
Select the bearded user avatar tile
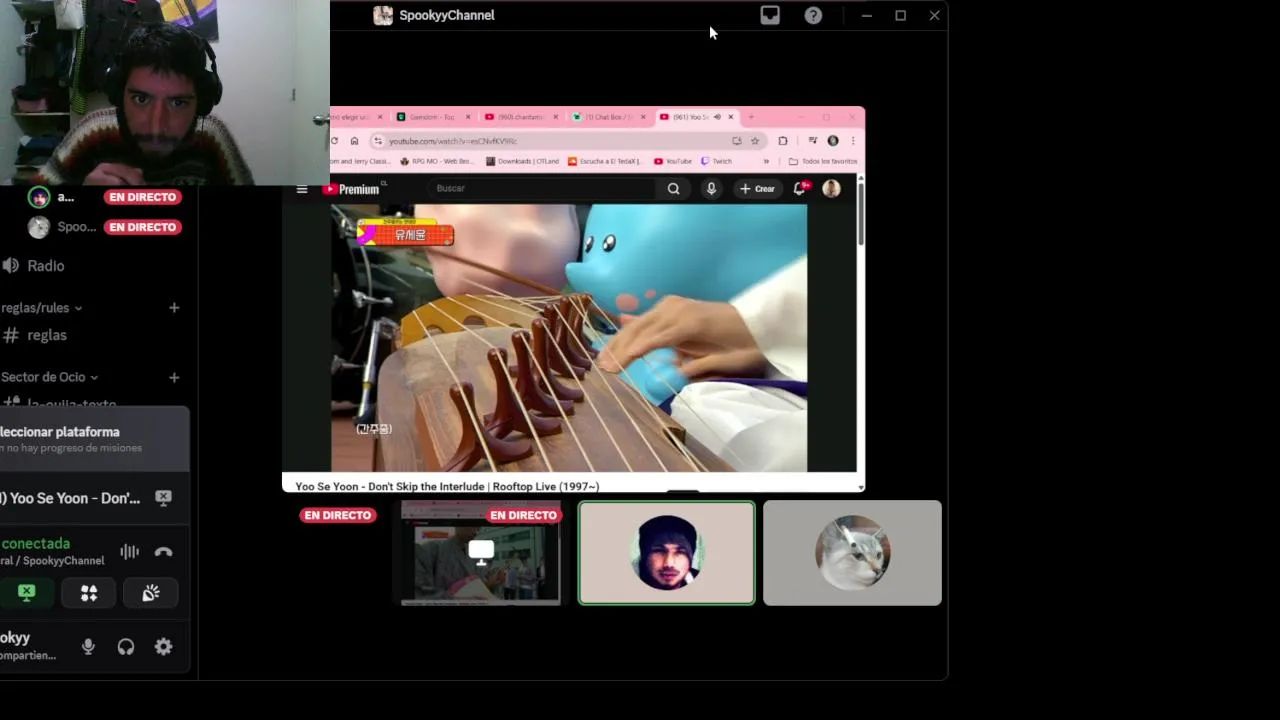667,553
